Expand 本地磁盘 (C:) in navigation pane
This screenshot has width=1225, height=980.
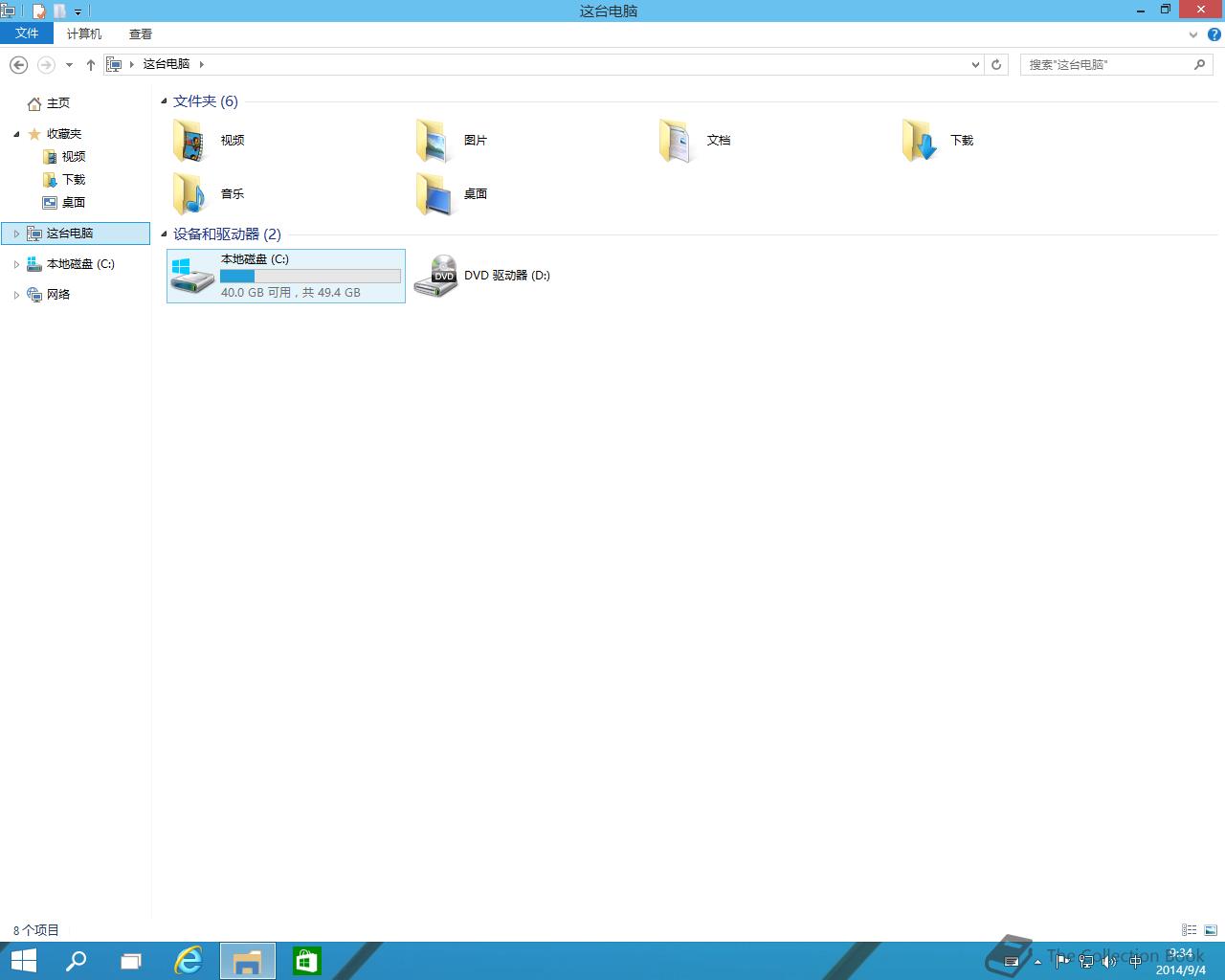[16, 264]
